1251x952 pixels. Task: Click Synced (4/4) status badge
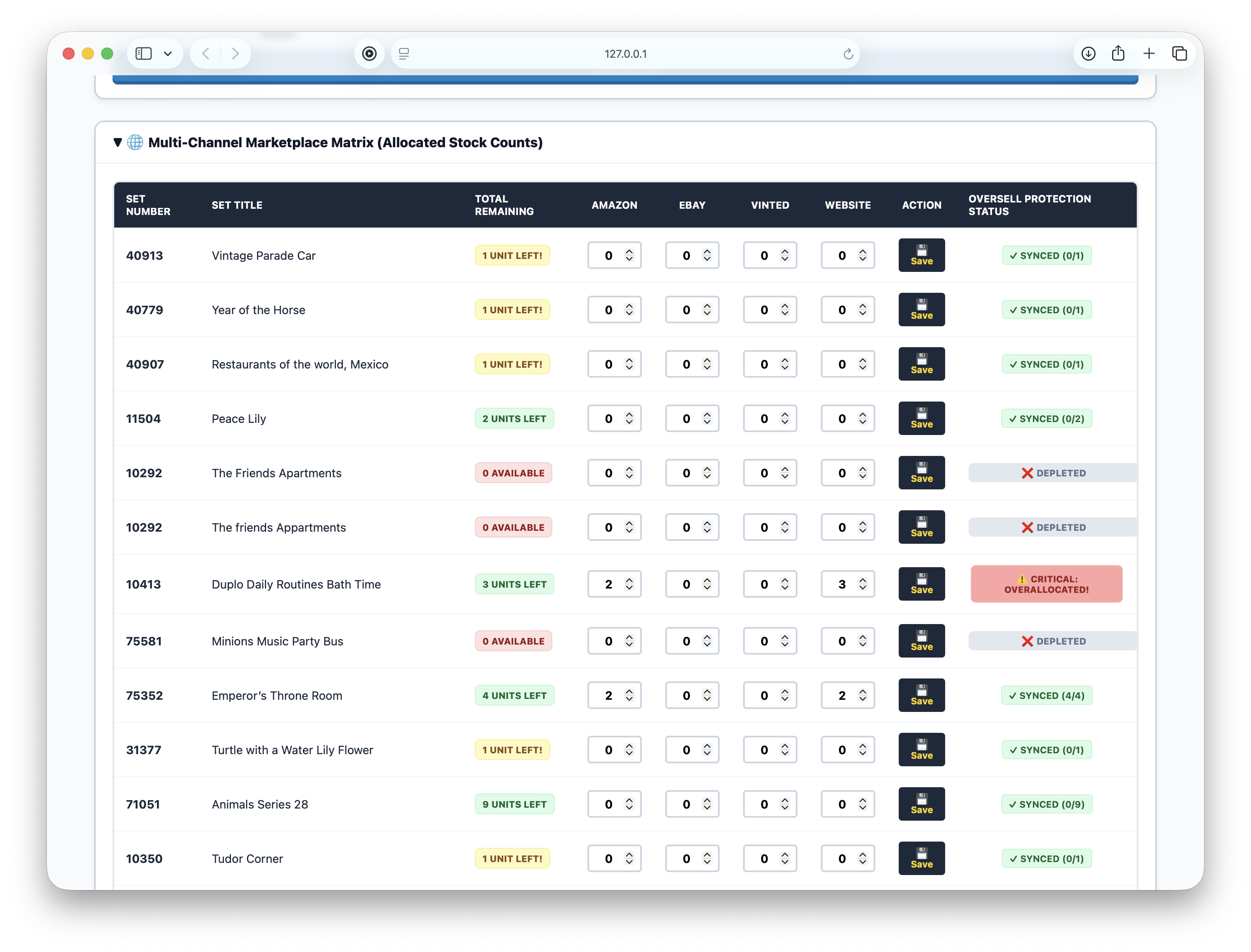[x=1046, y=696]
